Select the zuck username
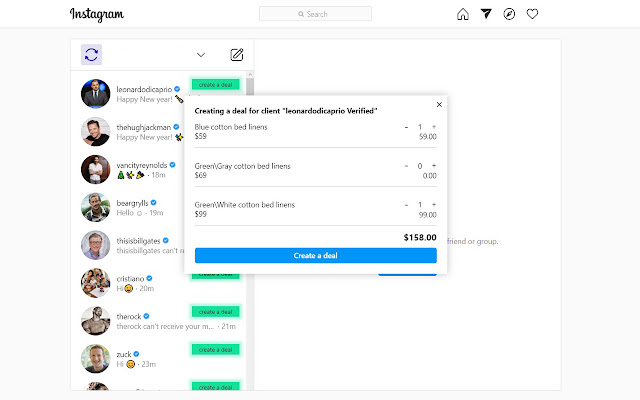Screen dimensions: 640x400 click(x=124, y=354)
